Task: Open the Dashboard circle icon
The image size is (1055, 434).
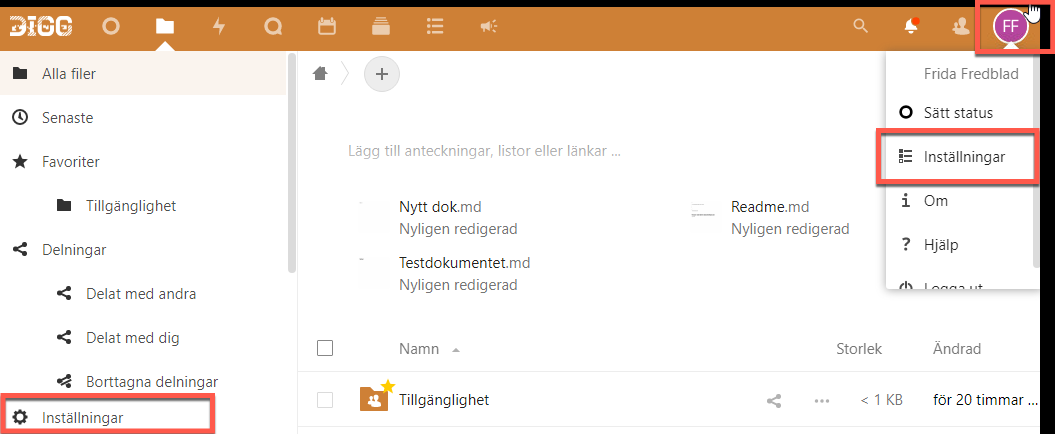Action: click(x=110, y=26)
